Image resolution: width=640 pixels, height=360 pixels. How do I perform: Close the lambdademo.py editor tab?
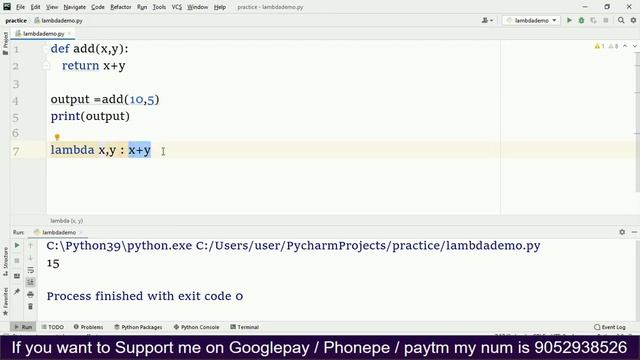coord(69,33)
